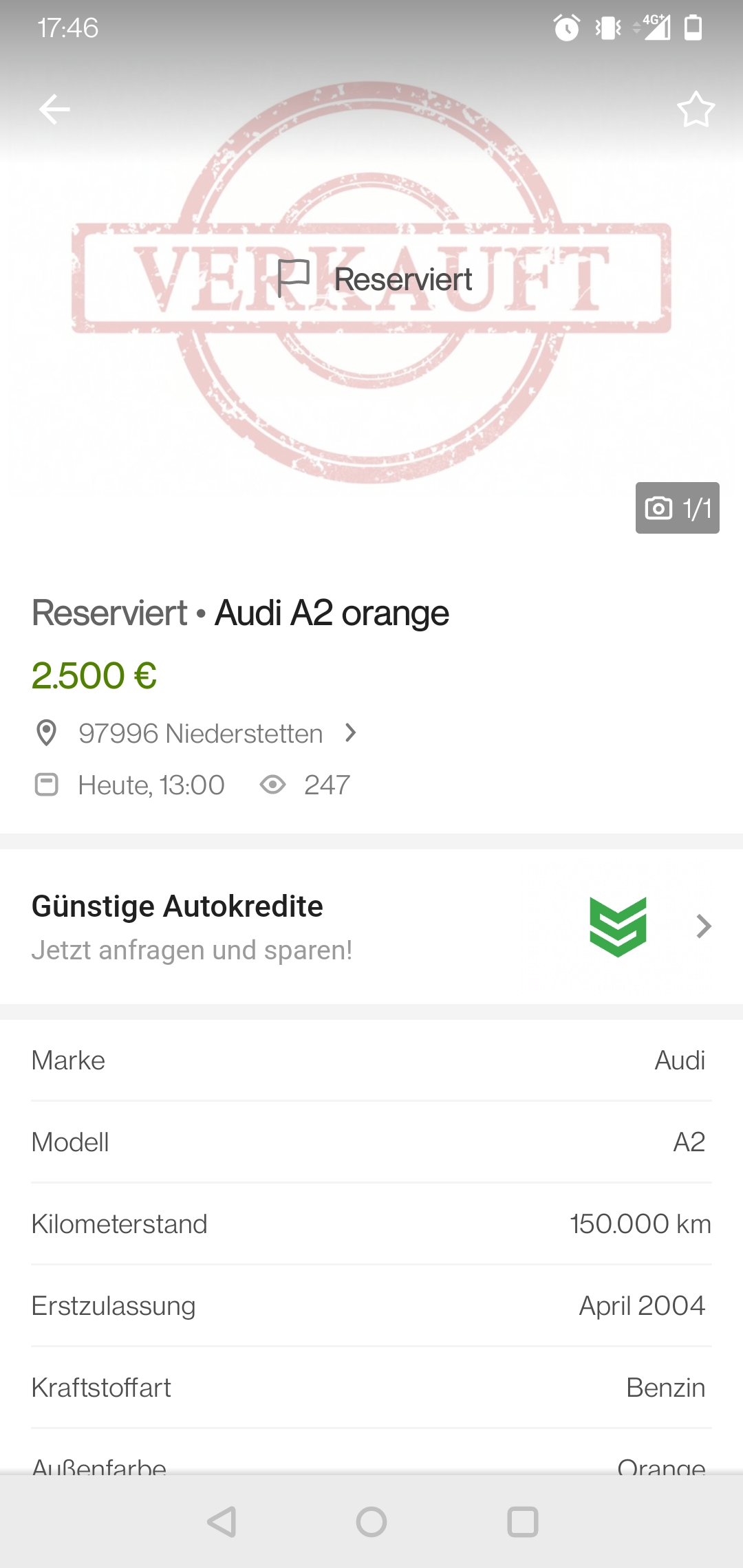743x1568 pixels.
Task: Expand the Autokredite chevron arrow
Action: tap(703, 926)
